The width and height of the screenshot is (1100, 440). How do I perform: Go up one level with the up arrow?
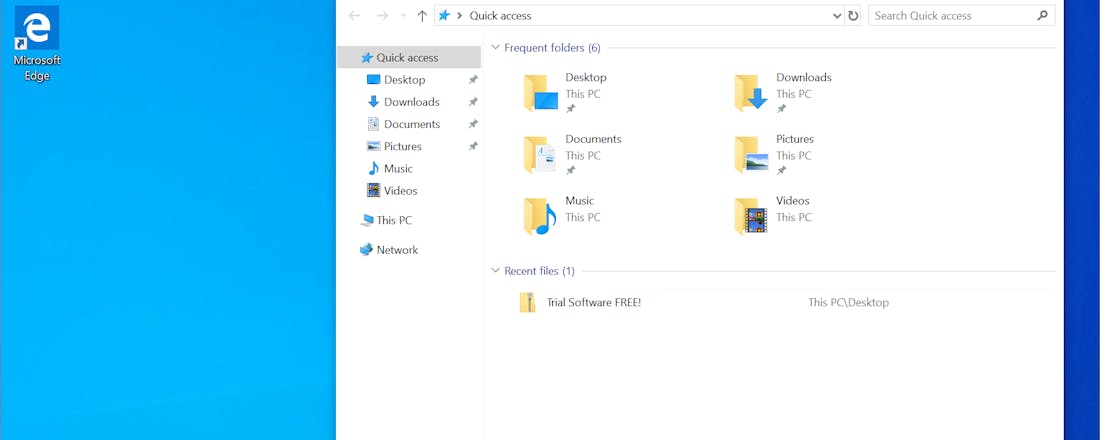(422, 15)
